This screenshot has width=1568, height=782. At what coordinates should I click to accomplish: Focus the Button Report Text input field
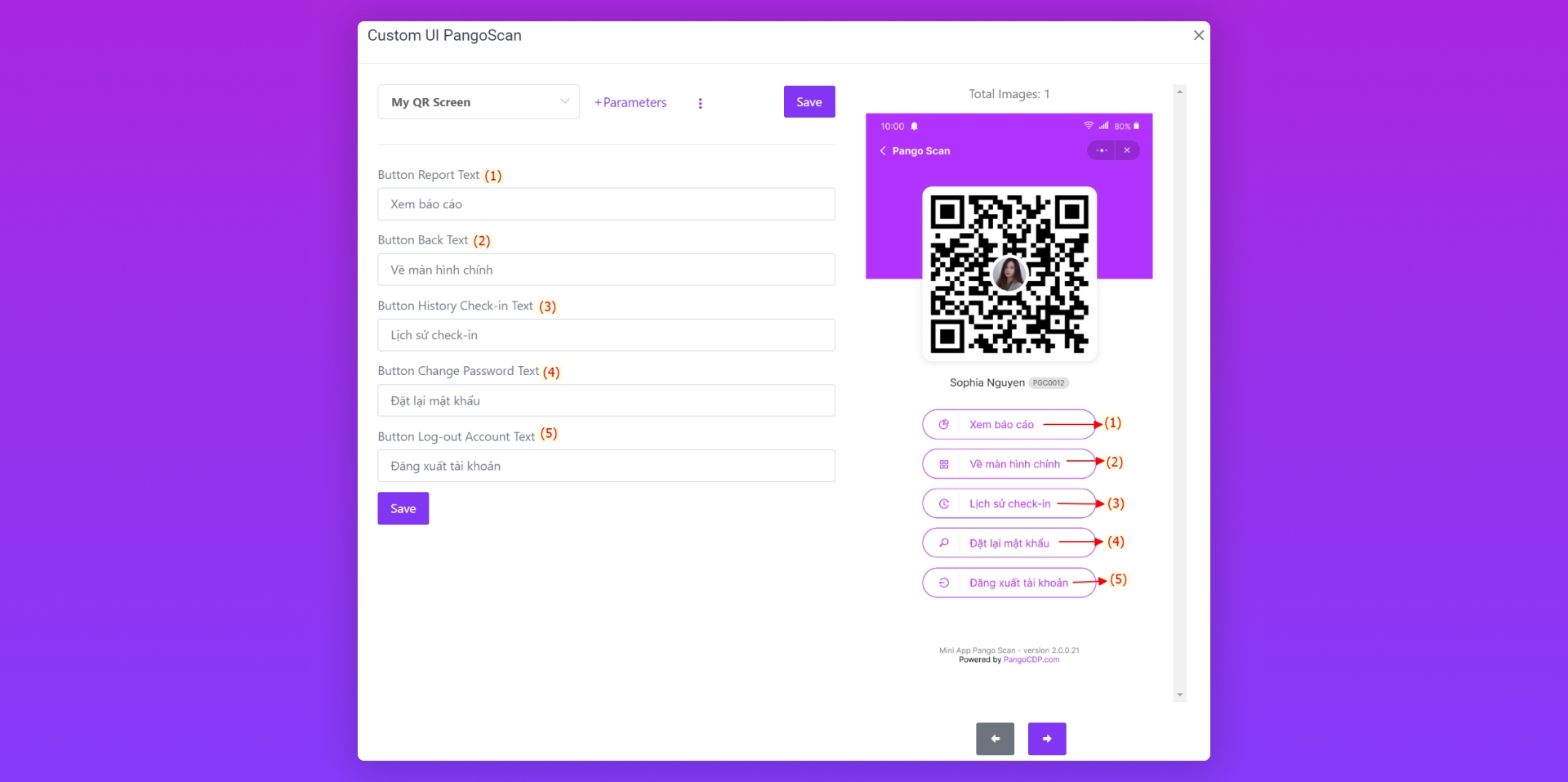606,204
